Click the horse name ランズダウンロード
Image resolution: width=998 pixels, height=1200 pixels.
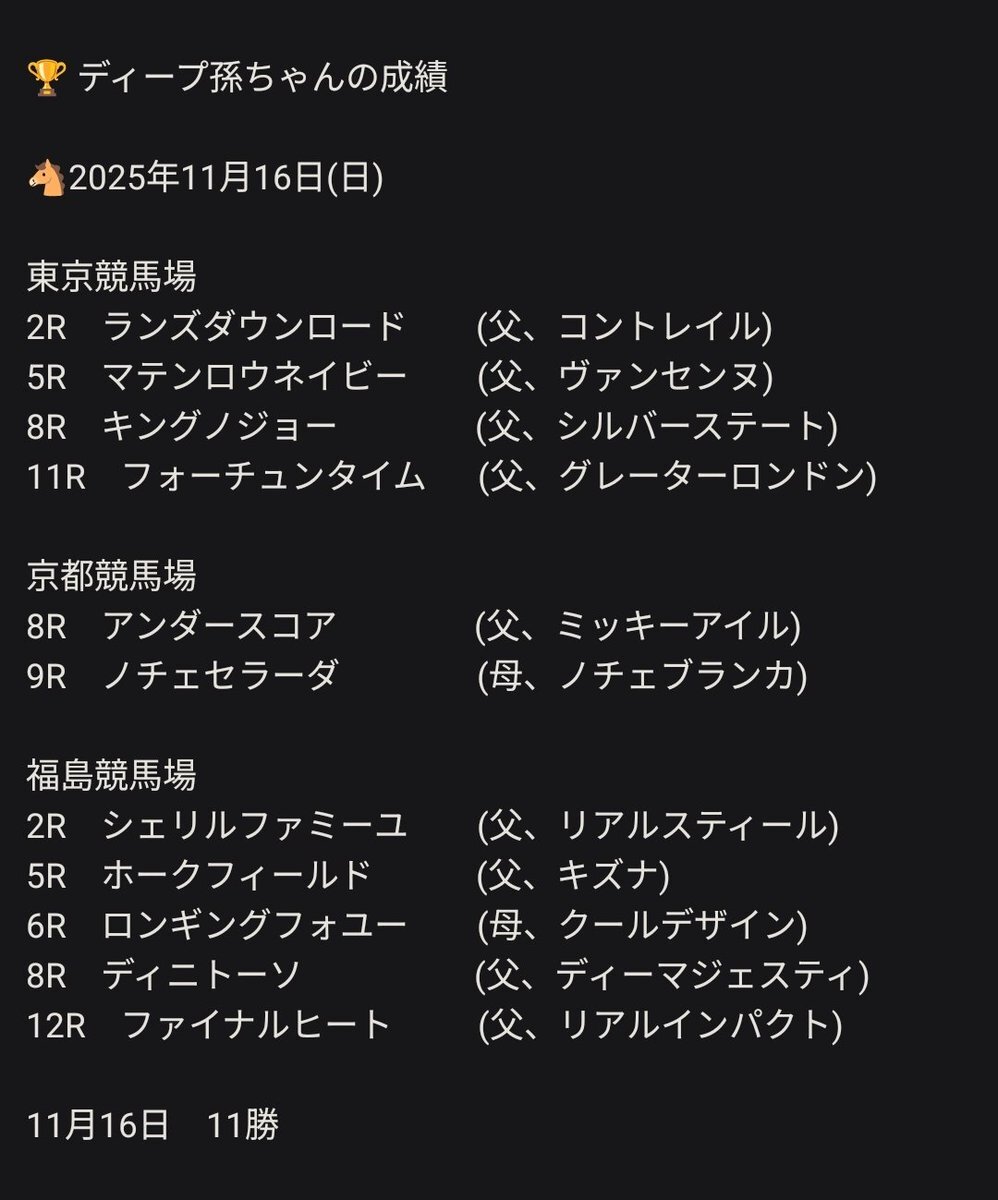[x=254, y=326]
